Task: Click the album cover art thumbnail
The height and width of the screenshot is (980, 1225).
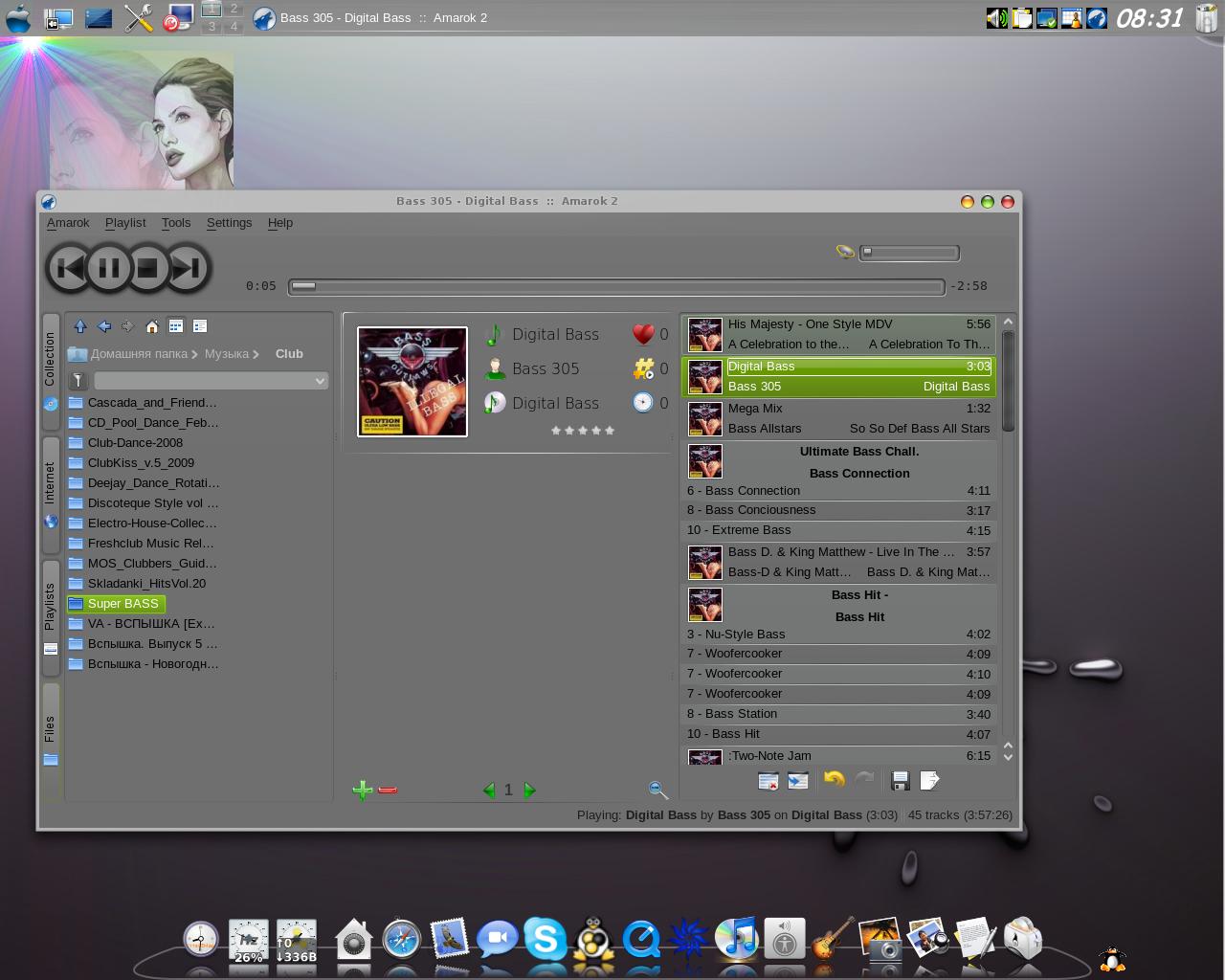Action: pos(412,382)
